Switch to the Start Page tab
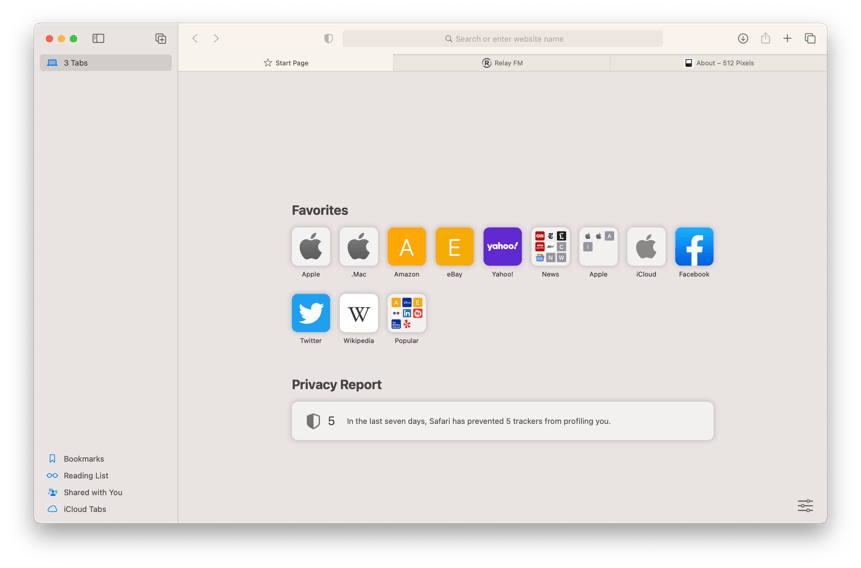The image size is (861, 568). pyautogui.click(x=286, y=63)
